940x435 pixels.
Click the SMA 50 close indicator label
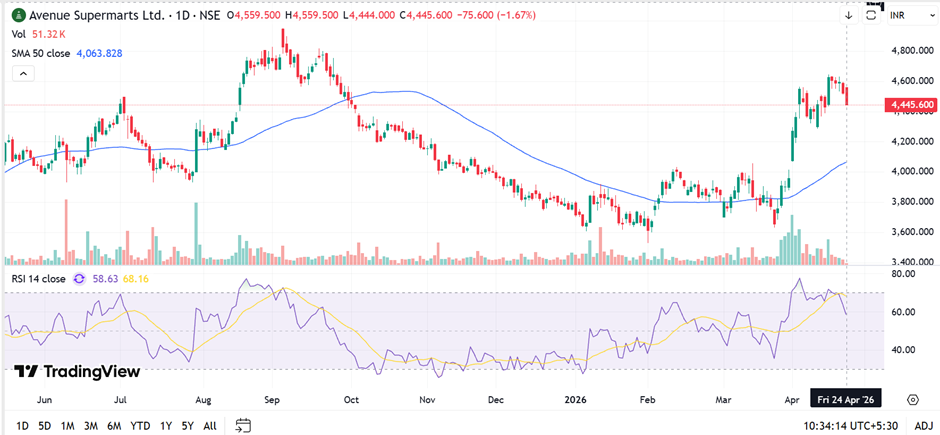pyautogui.click(x=42, y=52)
